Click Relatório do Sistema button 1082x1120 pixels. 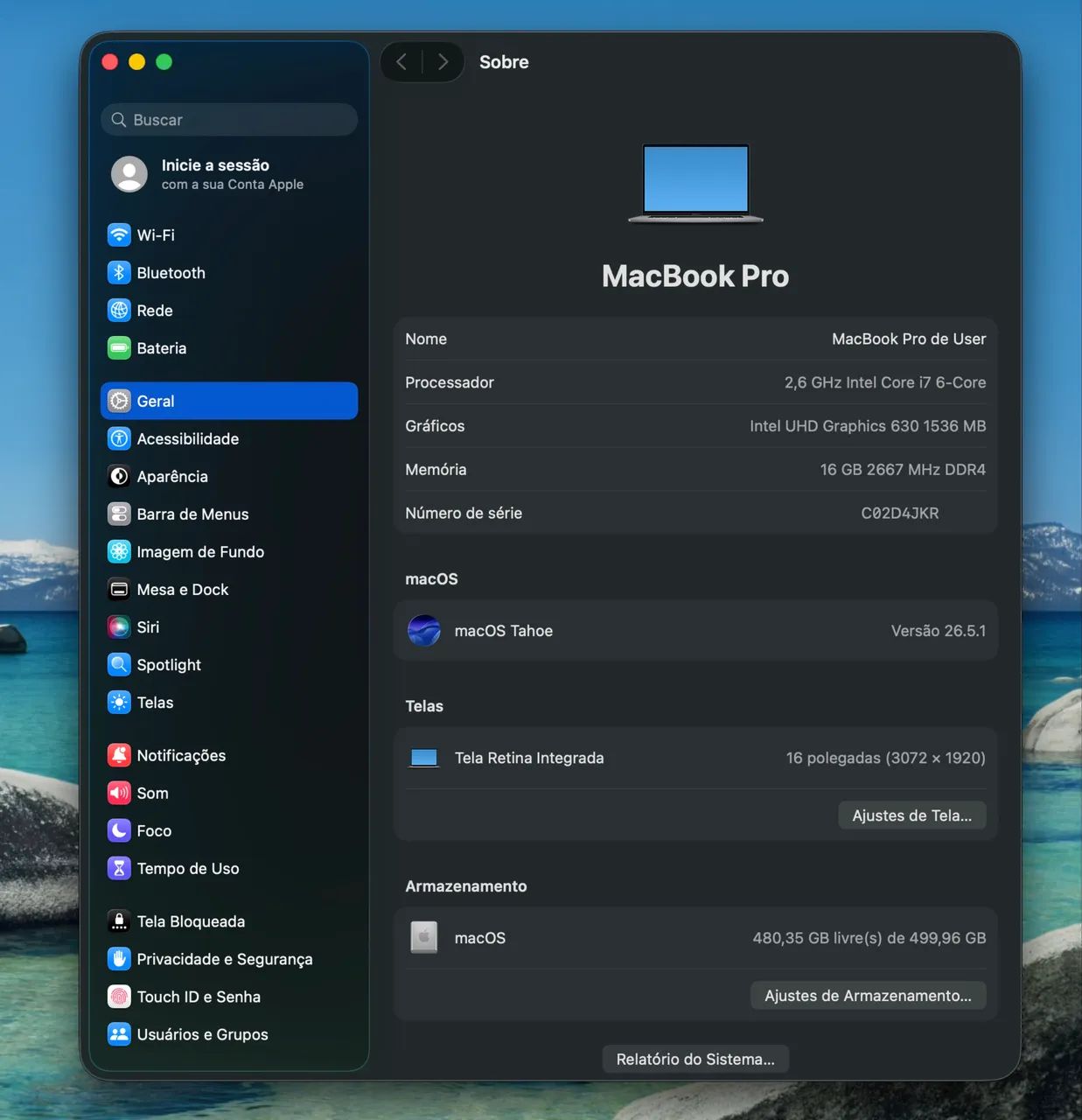(x=695, y=1059)
